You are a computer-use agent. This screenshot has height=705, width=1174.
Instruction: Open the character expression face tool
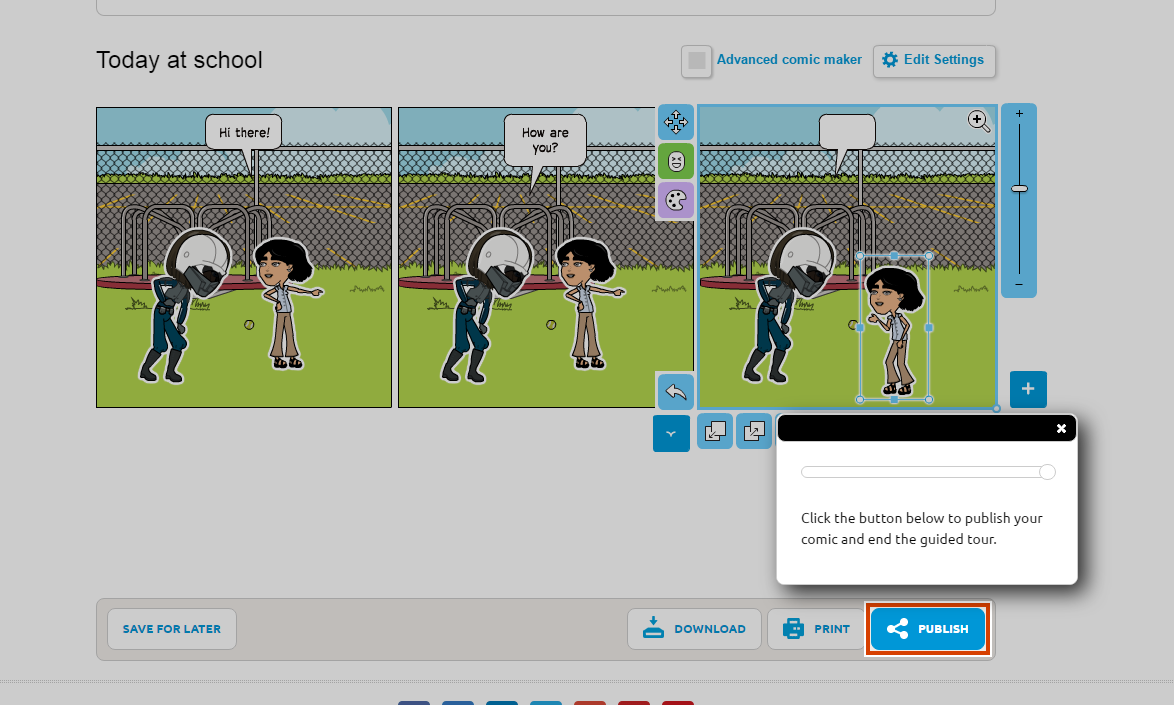(676, 161)
